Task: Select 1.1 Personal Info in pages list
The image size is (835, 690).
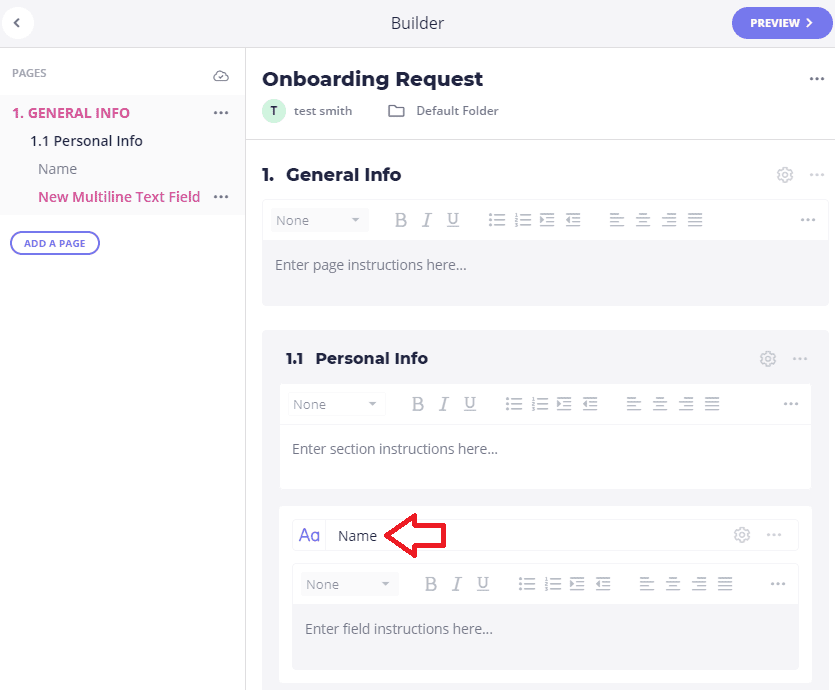Action: (86, 141)
